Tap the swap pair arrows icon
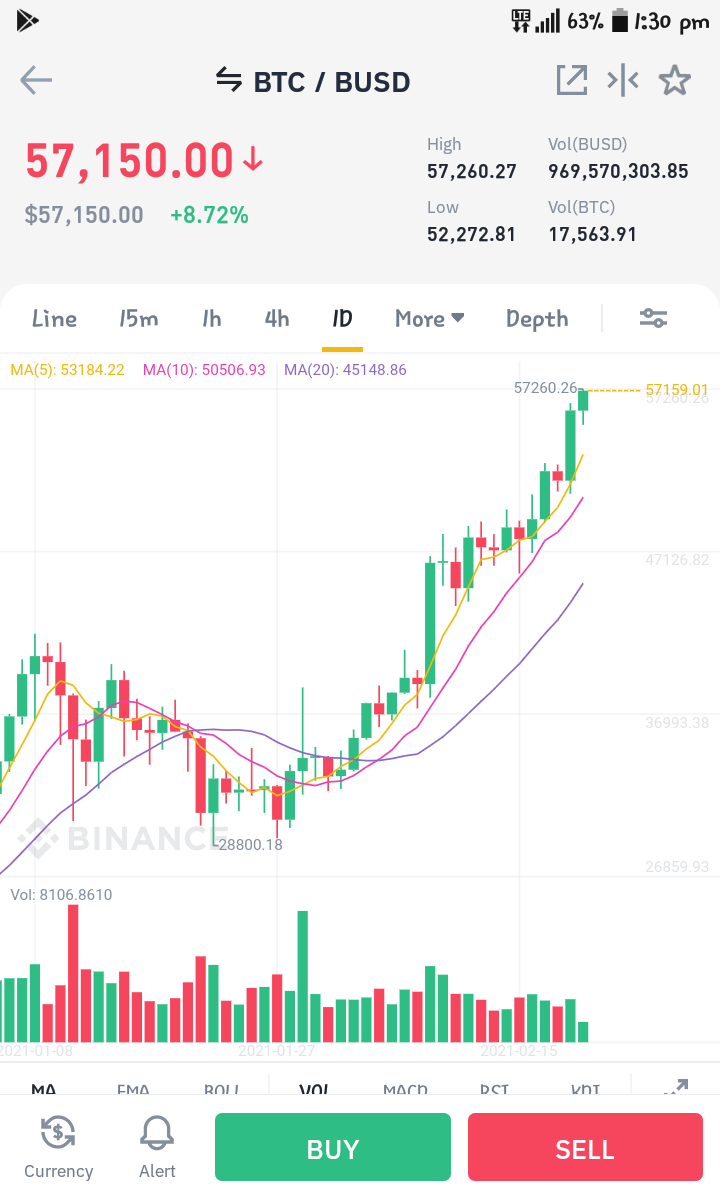The height and width of the screenshot is (1199, 720). point(229,79)
